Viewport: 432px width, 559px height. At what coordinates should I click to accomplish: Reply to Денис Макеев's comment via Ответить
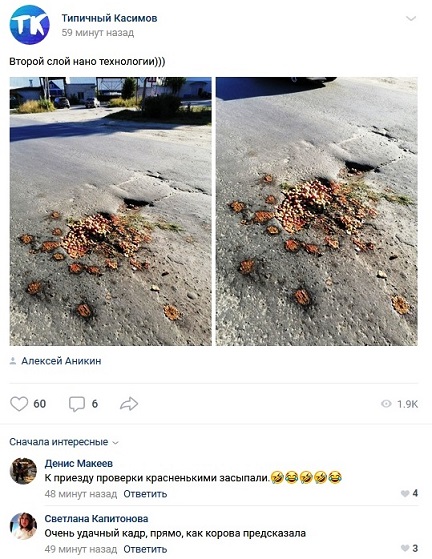click(x=145, y=494)
